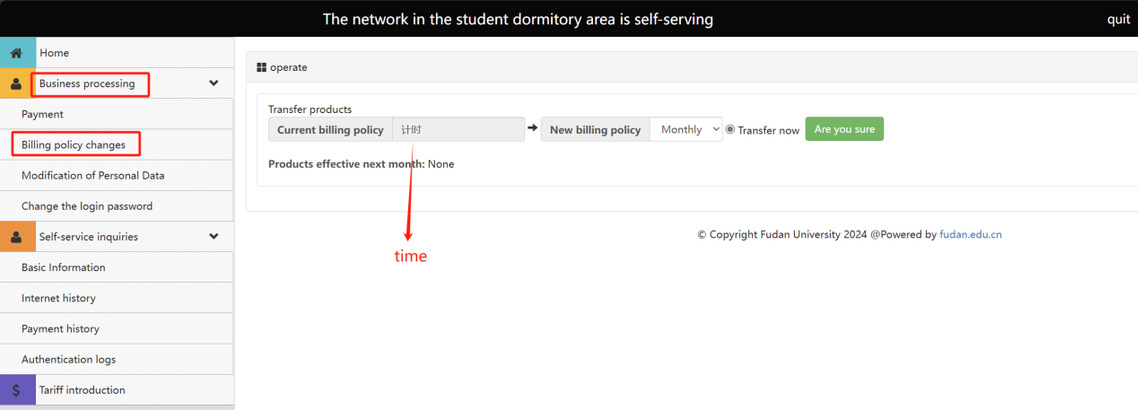The image size is (1138, 410).
Task: View Basic Information page
Action: [x=63, y=268]
